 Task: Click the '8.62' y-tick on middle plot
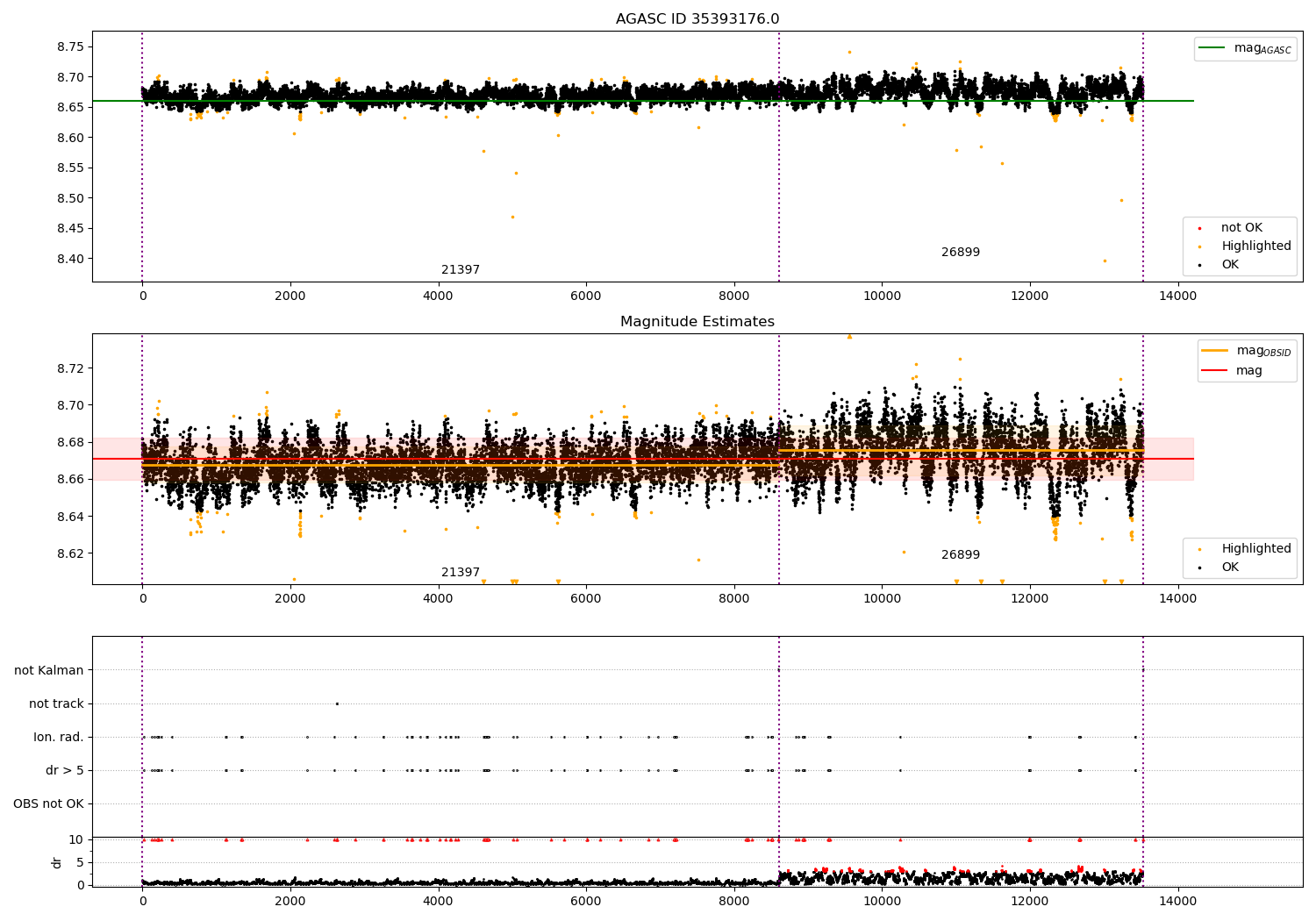[x=70, y=553]
